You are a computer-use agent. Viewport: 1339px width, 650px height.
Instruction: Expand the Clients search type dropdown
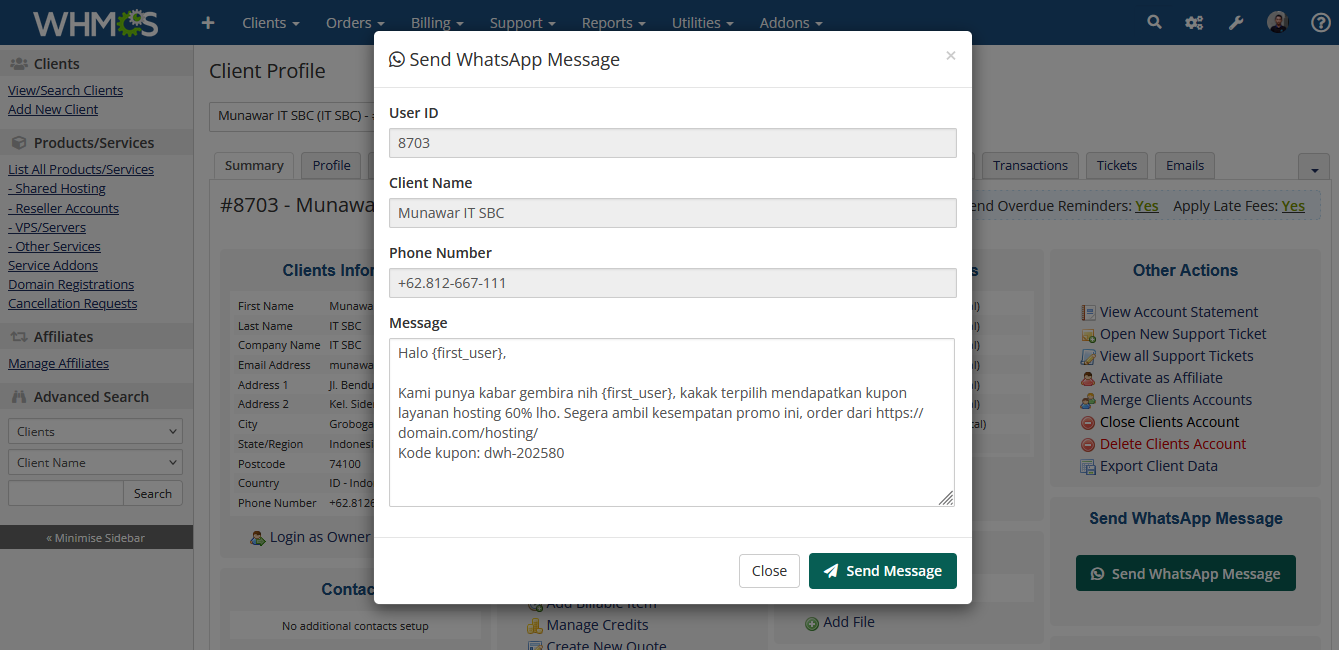pos(96,432)
